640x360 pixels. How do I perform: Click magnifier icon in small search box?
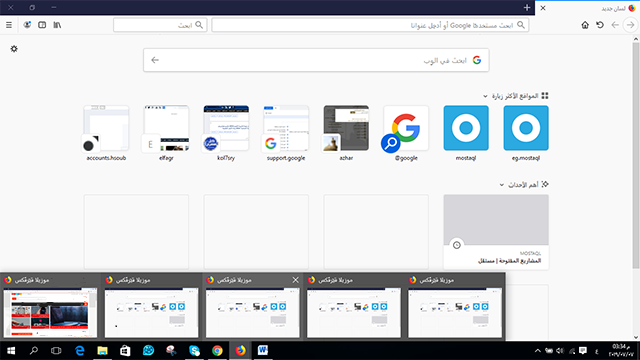tap(199, 25)
